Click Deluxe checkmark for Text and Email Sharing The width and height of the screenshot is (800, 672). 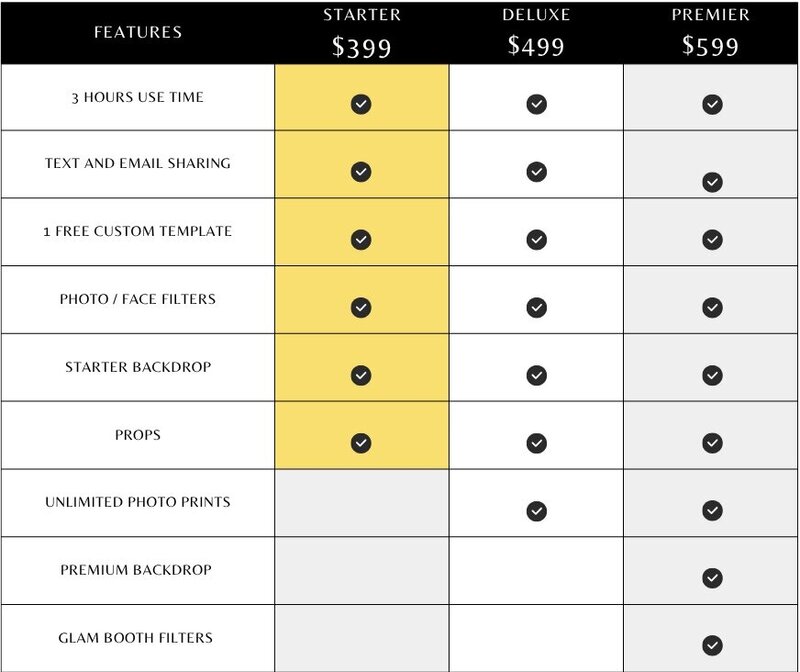[536, 172]
